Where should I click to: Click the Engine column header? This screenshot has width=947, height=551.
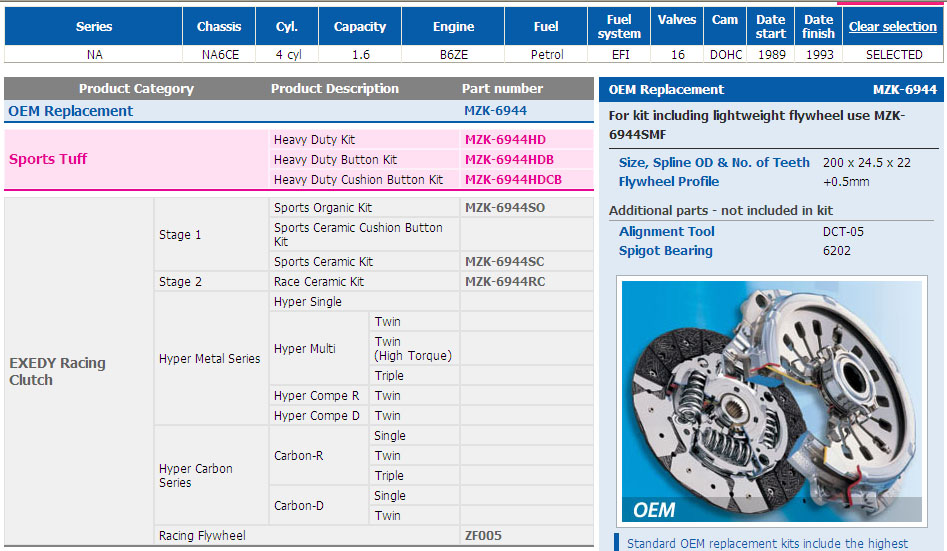(x=453, y=27)
